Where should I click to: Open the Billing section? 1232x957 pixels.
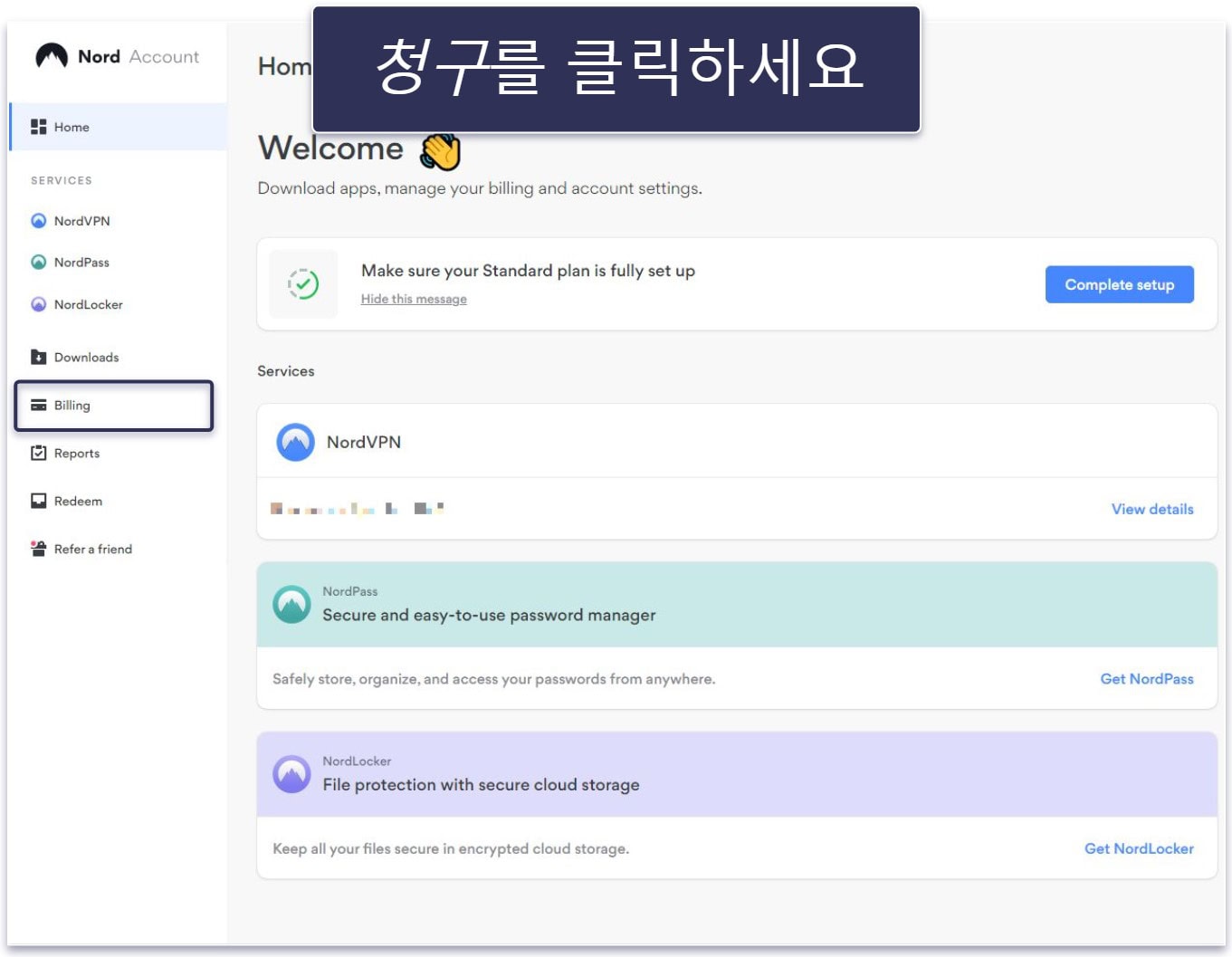click(x=114, y=406)
